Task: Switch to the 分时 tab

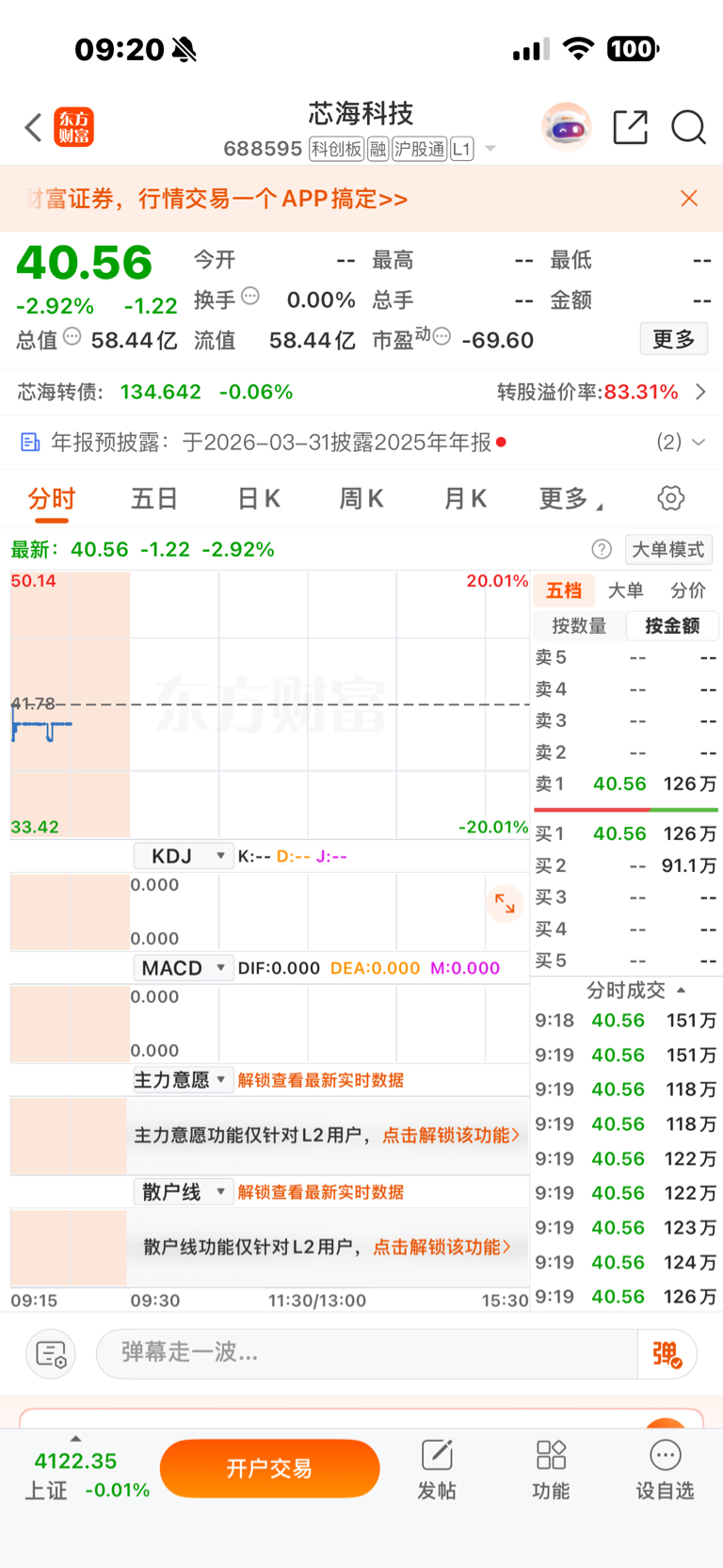Action: tap(52, 499)
